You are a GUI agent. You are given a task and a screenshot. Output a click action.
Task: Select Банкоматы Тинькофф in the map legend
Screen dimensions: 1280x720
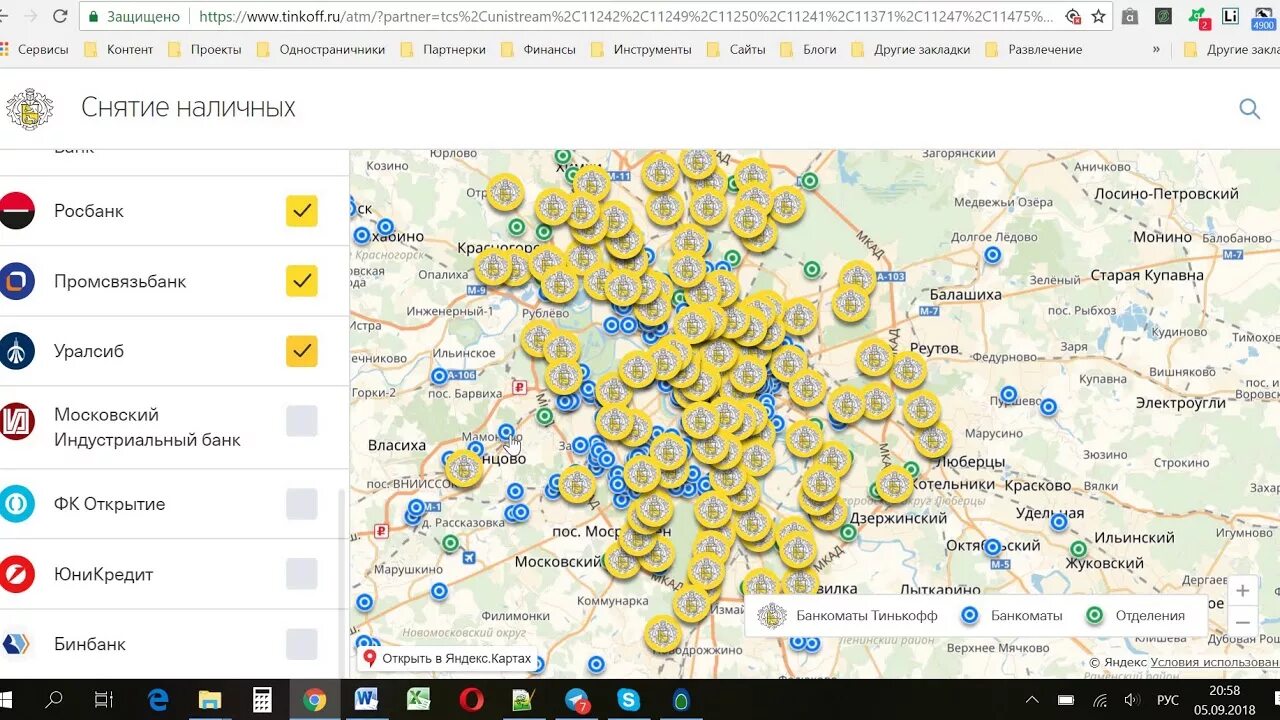848,615
